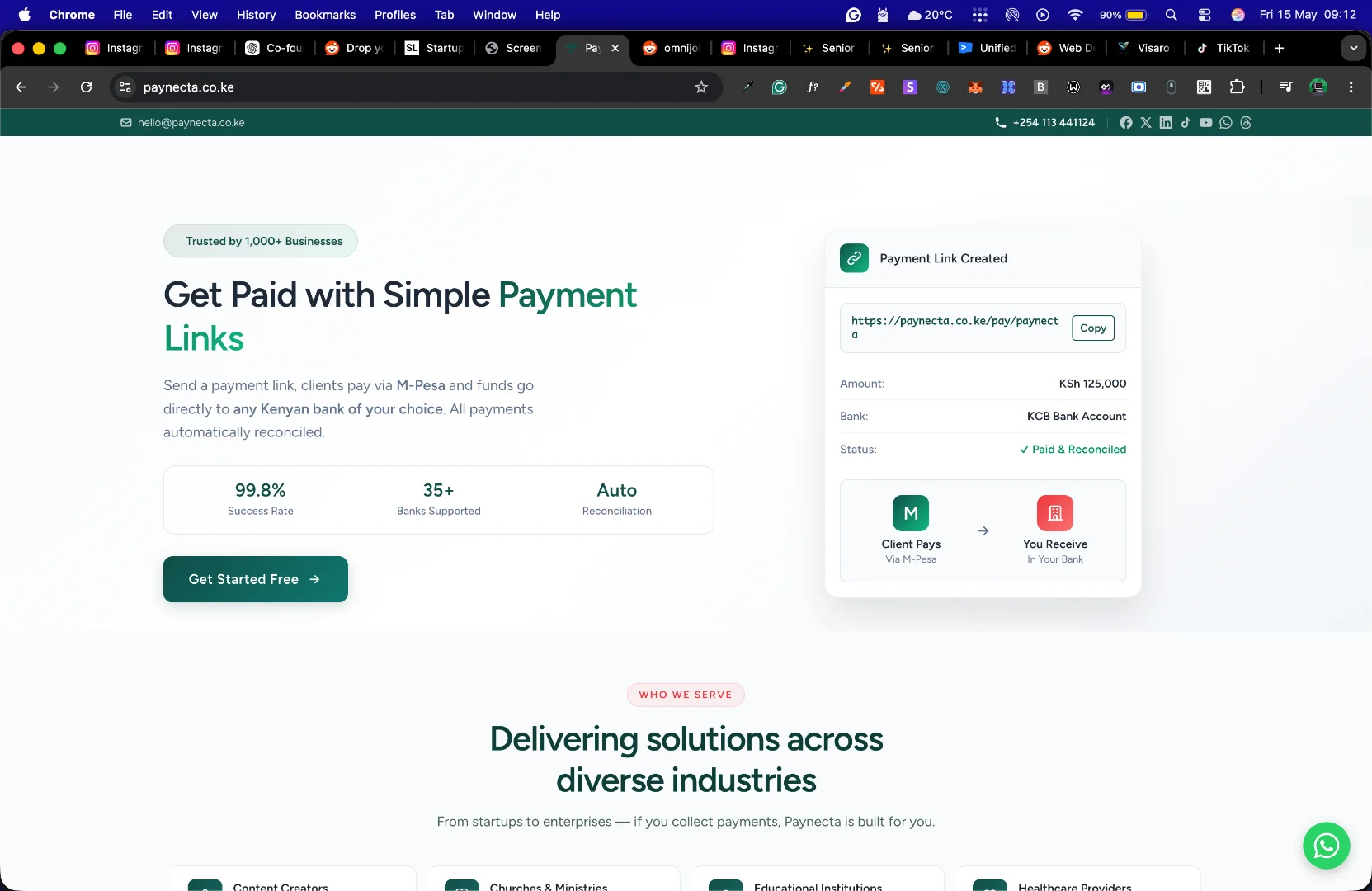
Task: Open media controls playlist icon
Action: [1285, 87]
